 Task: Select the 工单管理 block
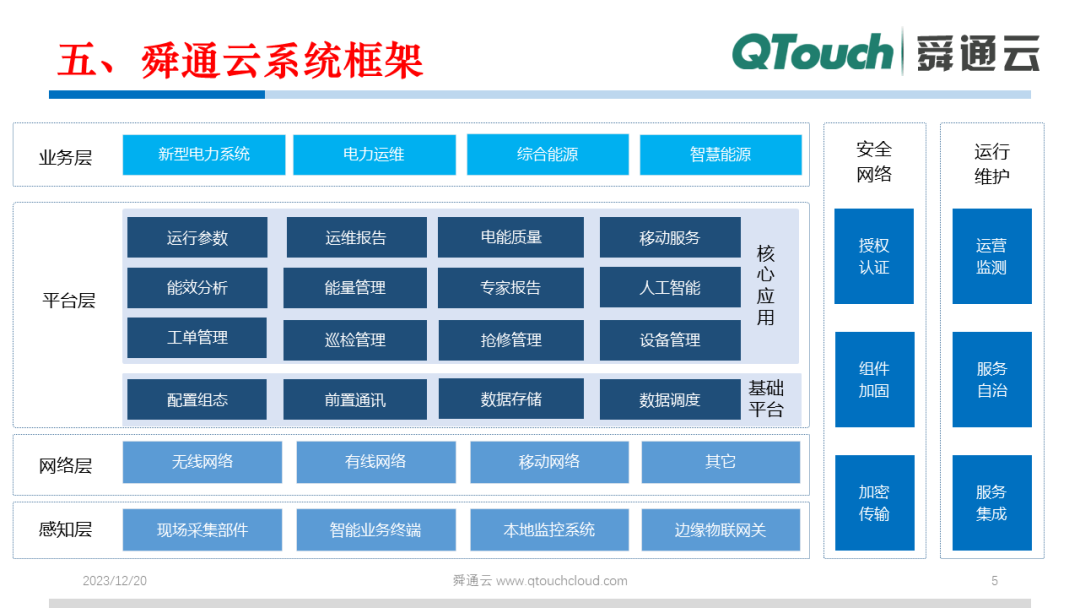(197, 337)
